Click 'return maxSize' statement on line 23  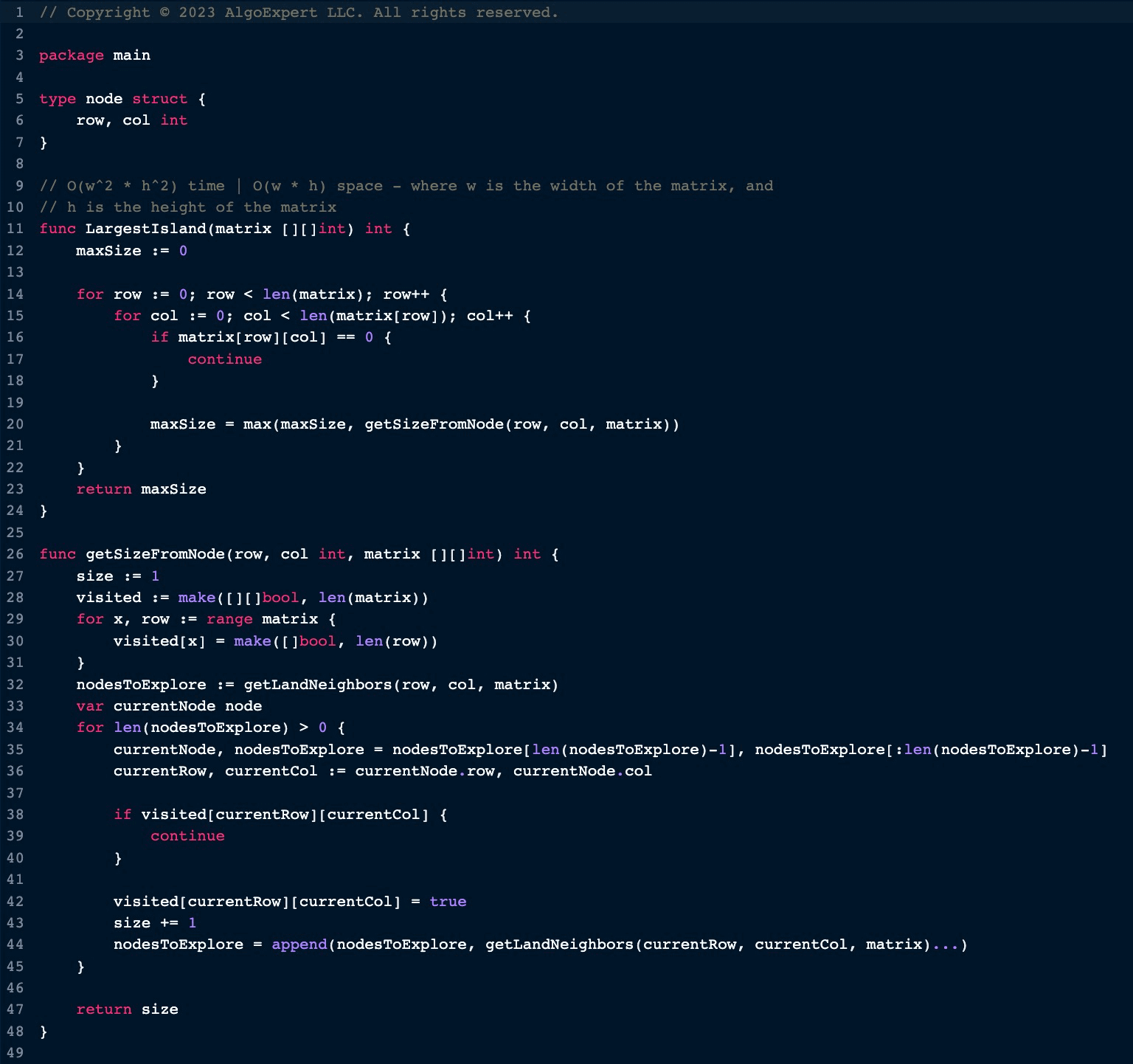(141, 489)
